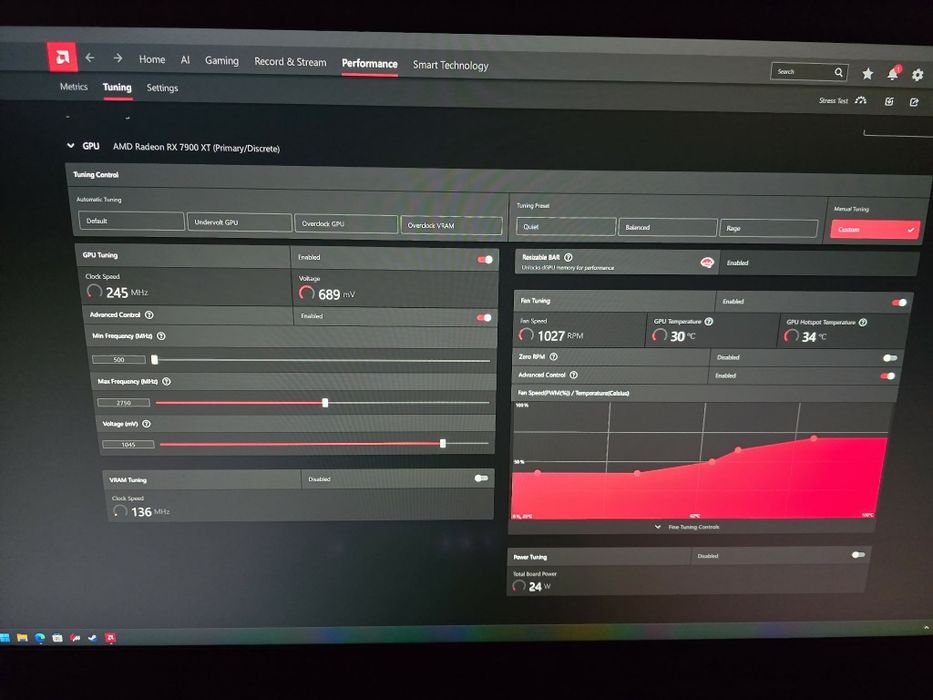Click Max Frequency value box 2750
The height and width of the screenshot is (700, 933).
124,403
